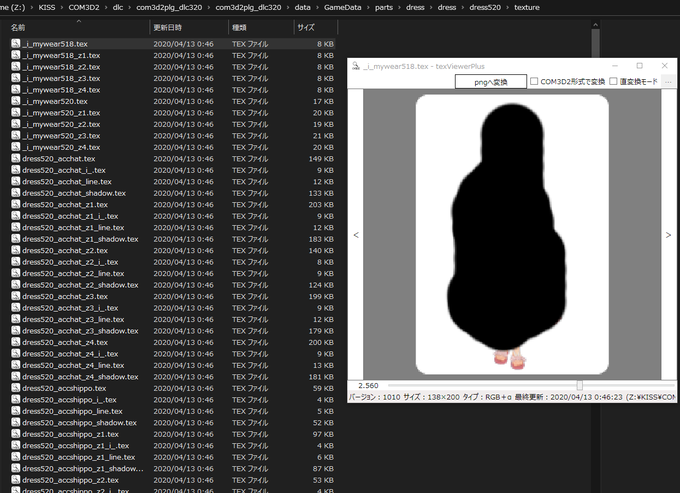Select file dress520_acchat_i_.tex

[x=64, y=170]
